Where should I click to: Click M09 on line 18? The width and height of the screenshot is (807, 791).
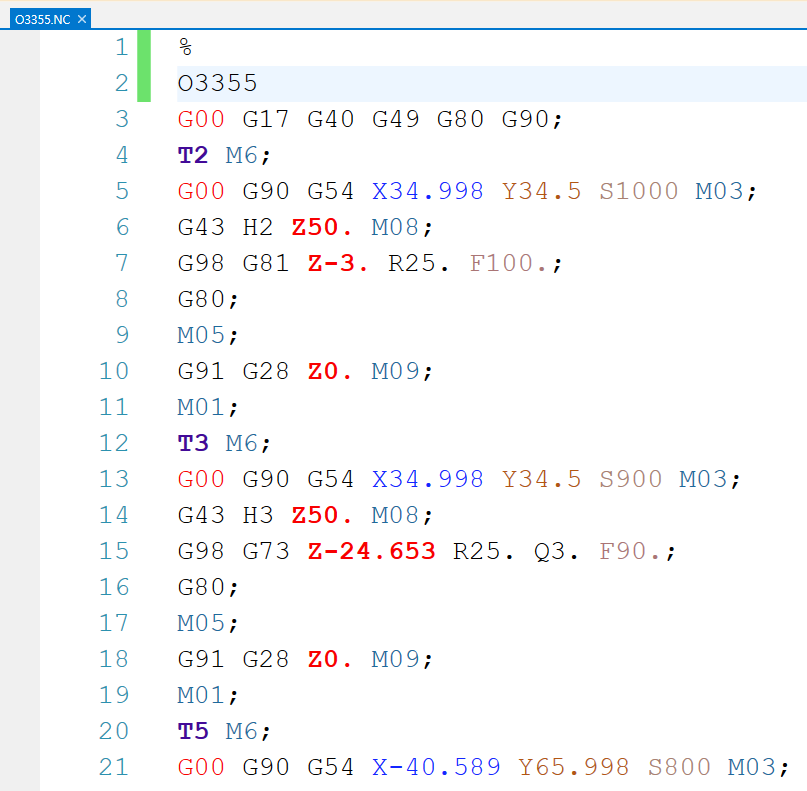click(395, 660)
